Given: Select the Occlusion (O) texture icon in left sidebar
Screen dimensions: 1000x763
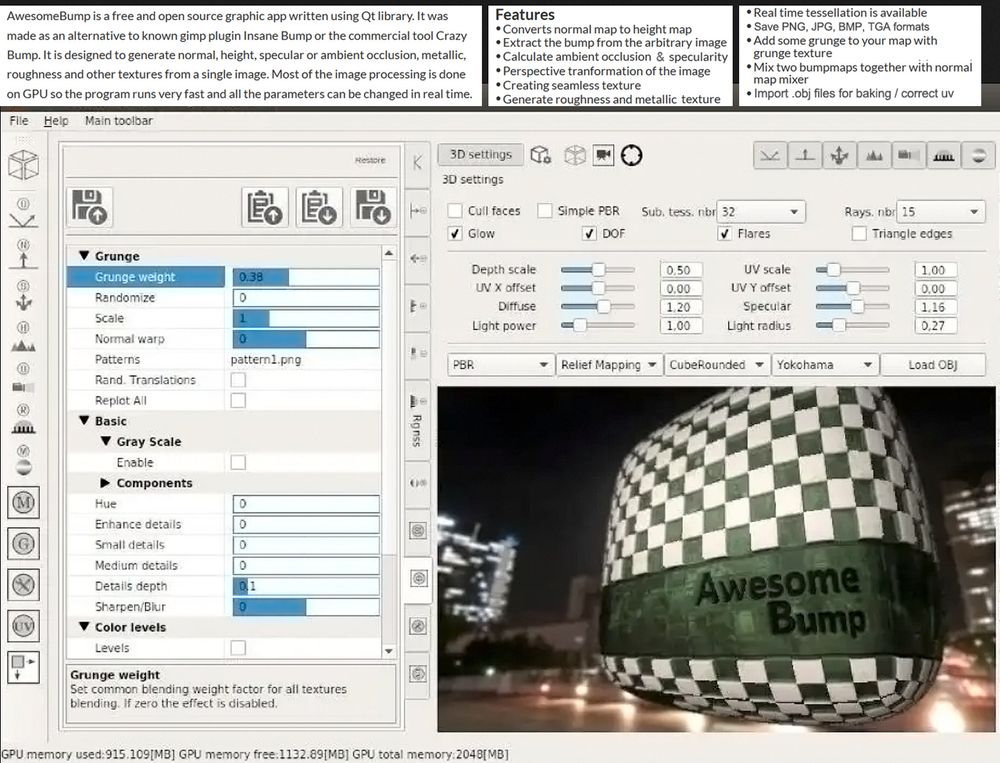Looking at the screenshot, I should point(23,378).
